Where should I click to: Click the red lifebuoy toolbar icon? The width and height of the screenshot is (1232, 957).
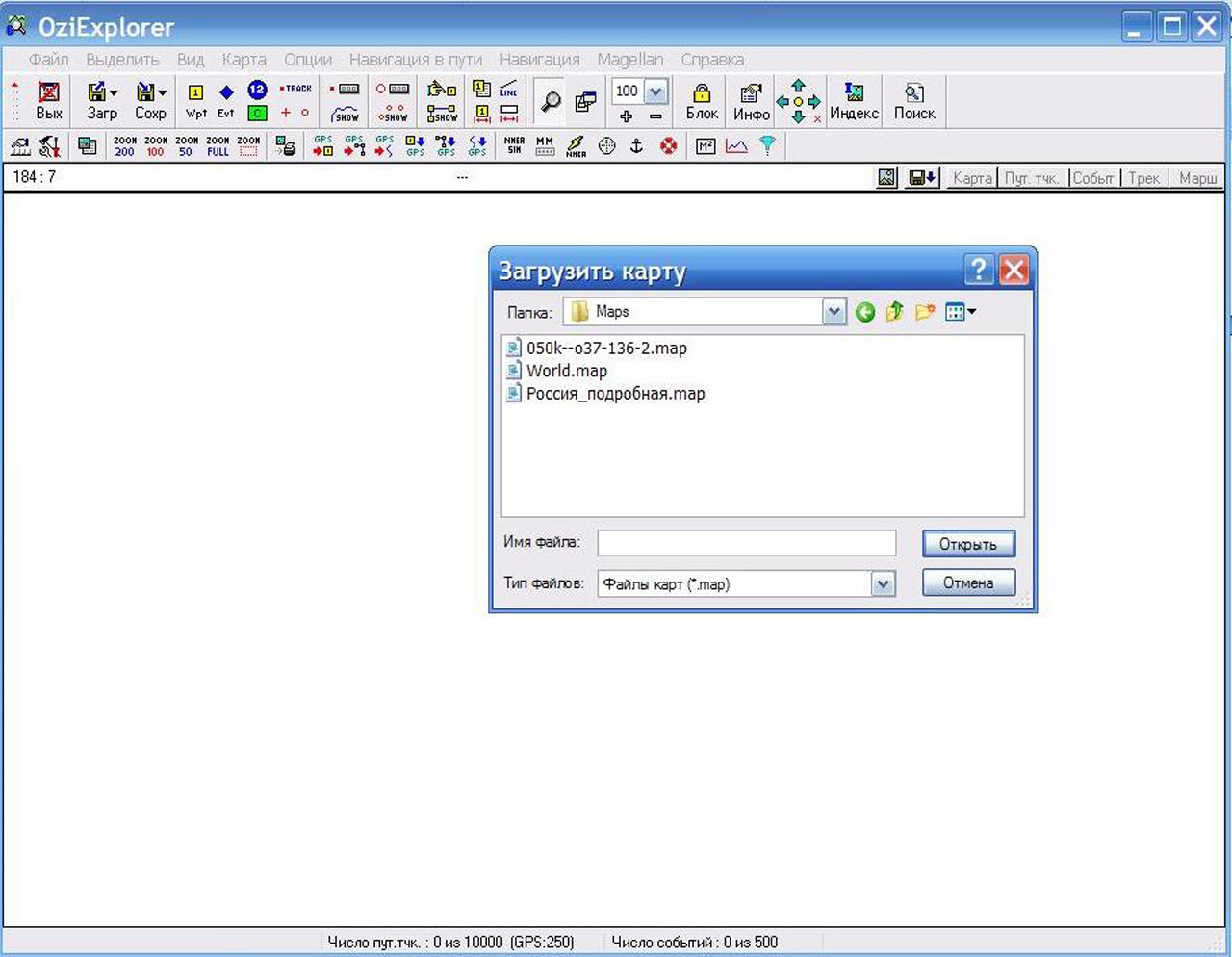pyautogui.click(x=668, y=145)
